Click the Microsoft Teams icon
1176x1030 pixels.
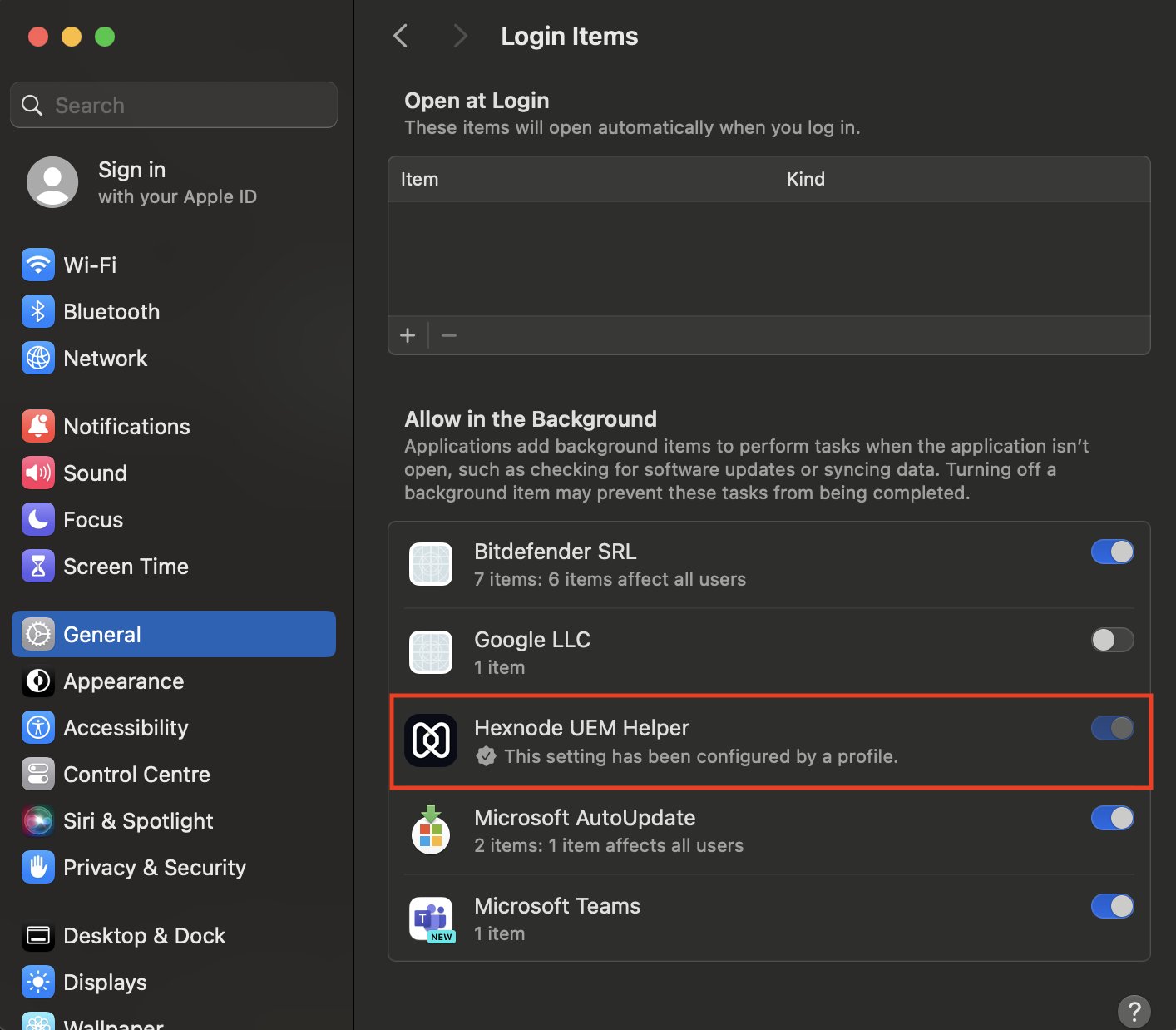click(432, 919)
